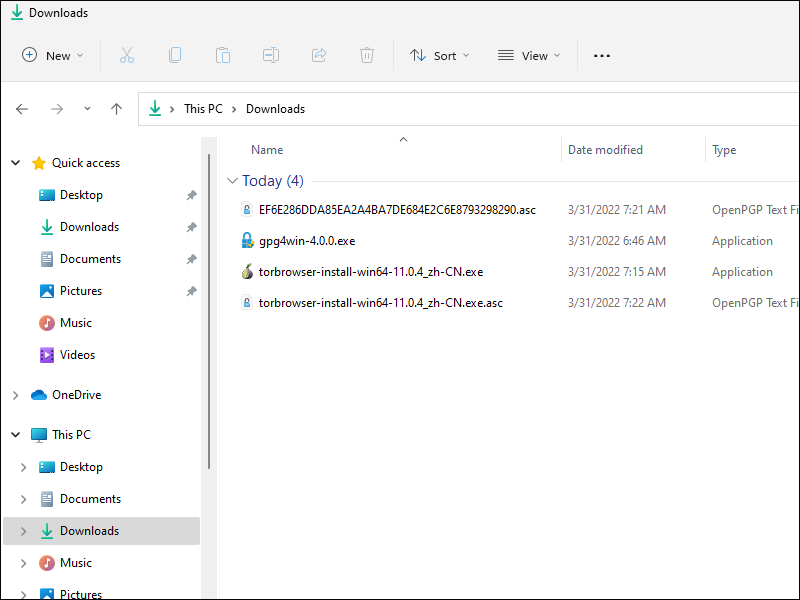Select torbrowser-install-win64-11.0.4_zh-CN.exe.asc file

[x=380, y=302]
